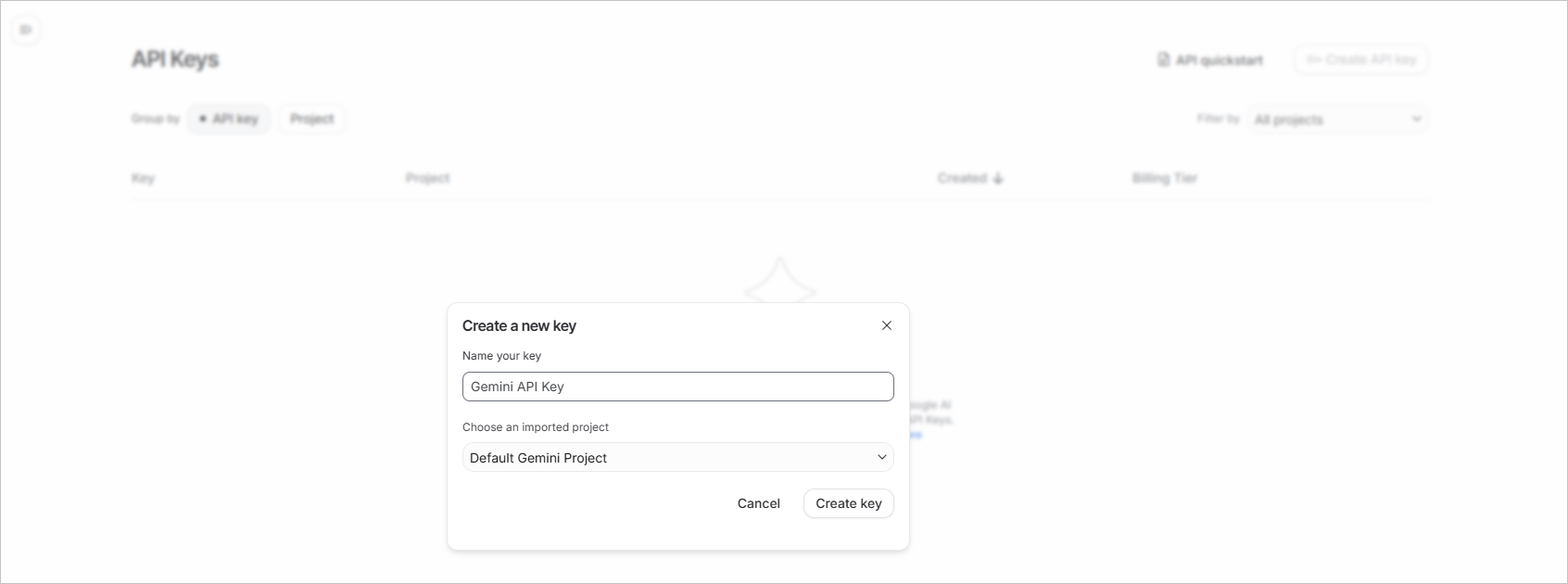This screenshot has width=1568, height=584.
Task: Close the Create a new key dialog
Action: pos(887,325)
